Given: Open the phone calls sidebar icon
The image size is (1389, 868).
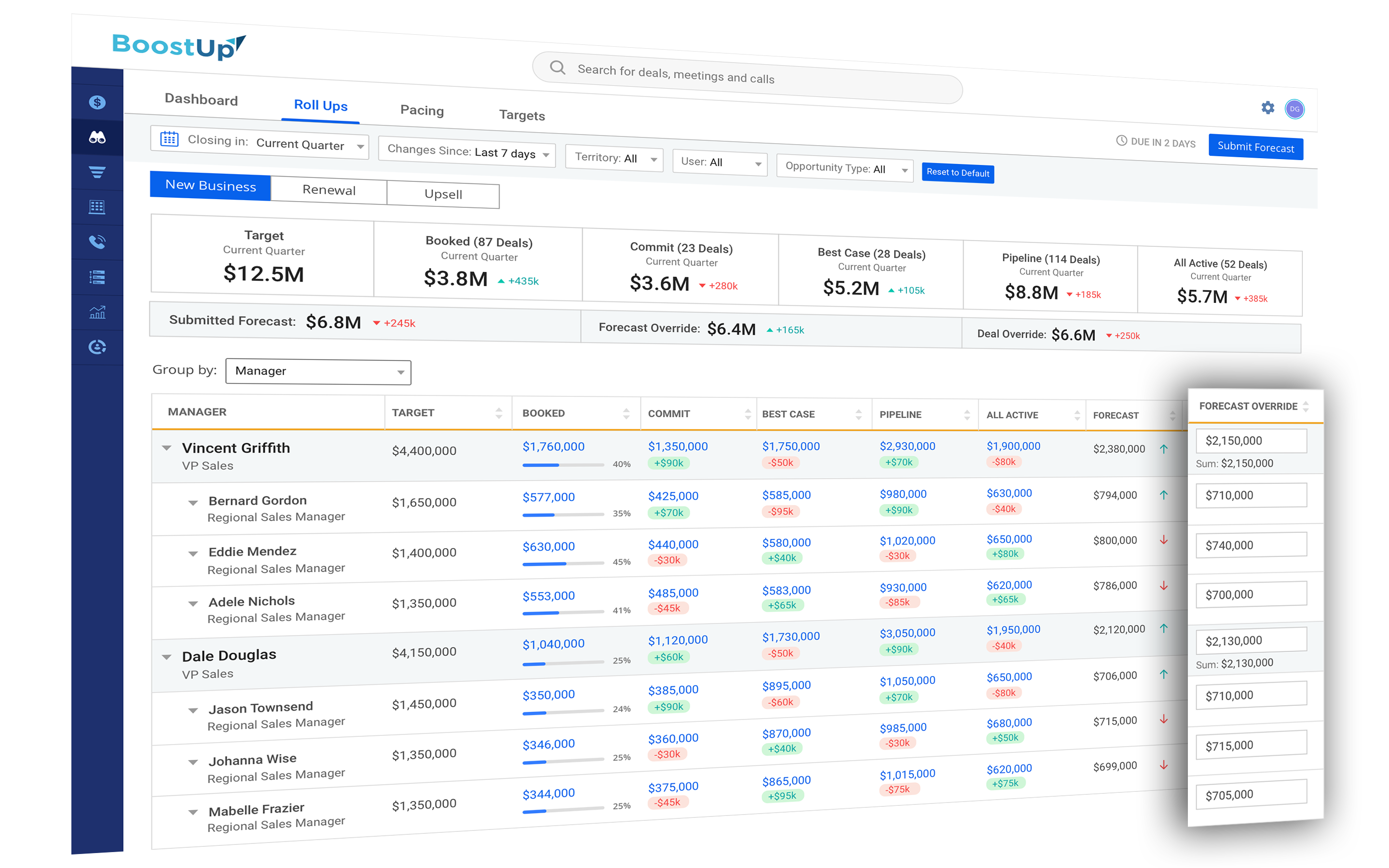Looking at the screenshot, I should [x=97, y=242].
